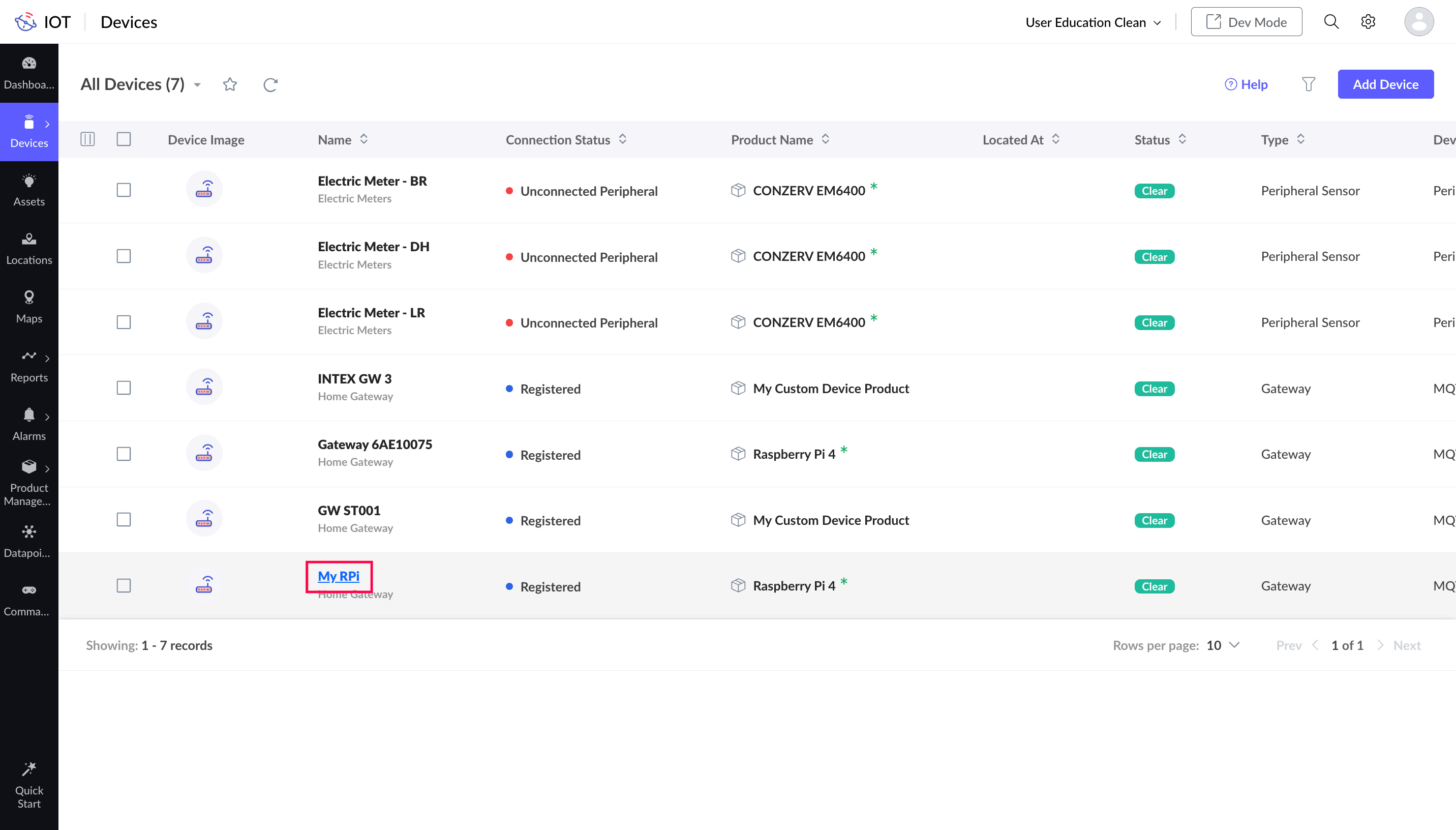Screen dimensions: 1456x830
Task: Expand the All Devices view dropdown
Action: pyautogui.click(x=197, y=85)
